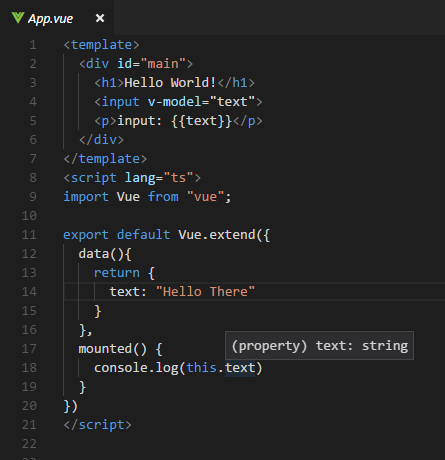Image resolution: width=445 pixels, height=460 pixels.
Task: Click the closing </template> tag
Action: [105, 159]
